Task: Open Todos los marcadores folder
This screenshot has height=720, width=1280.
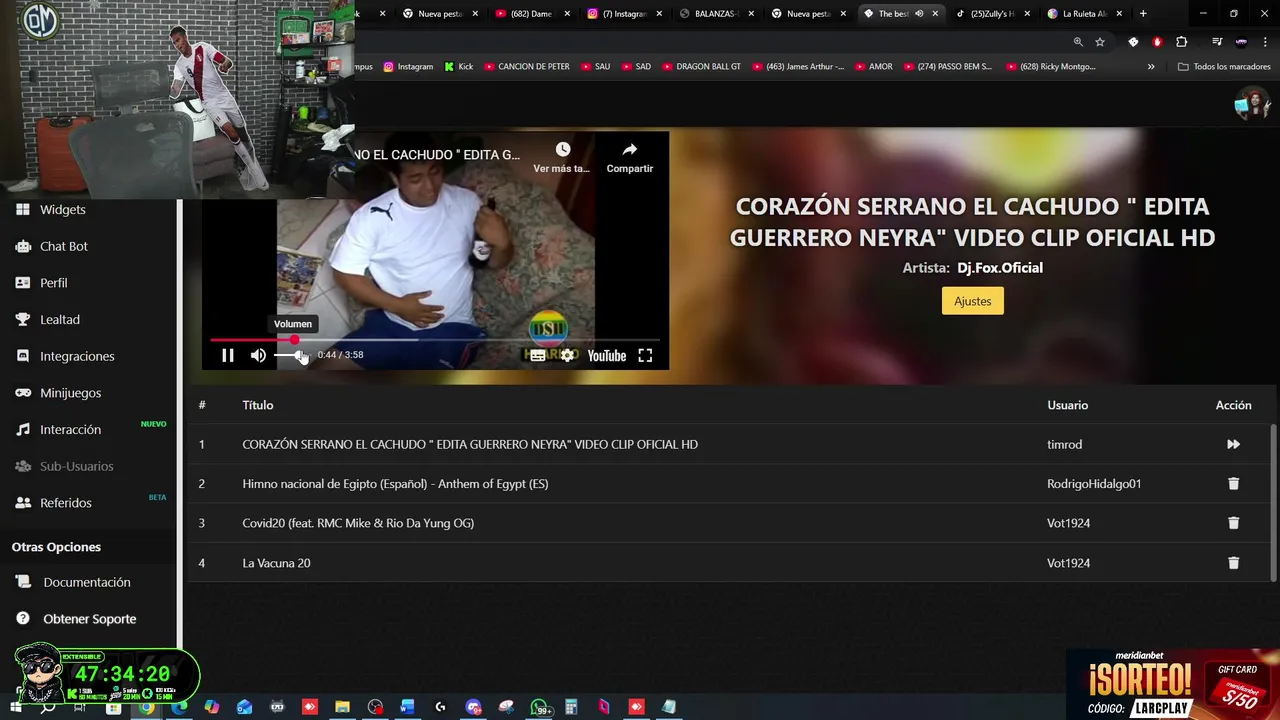Action: pos(1224,67)
